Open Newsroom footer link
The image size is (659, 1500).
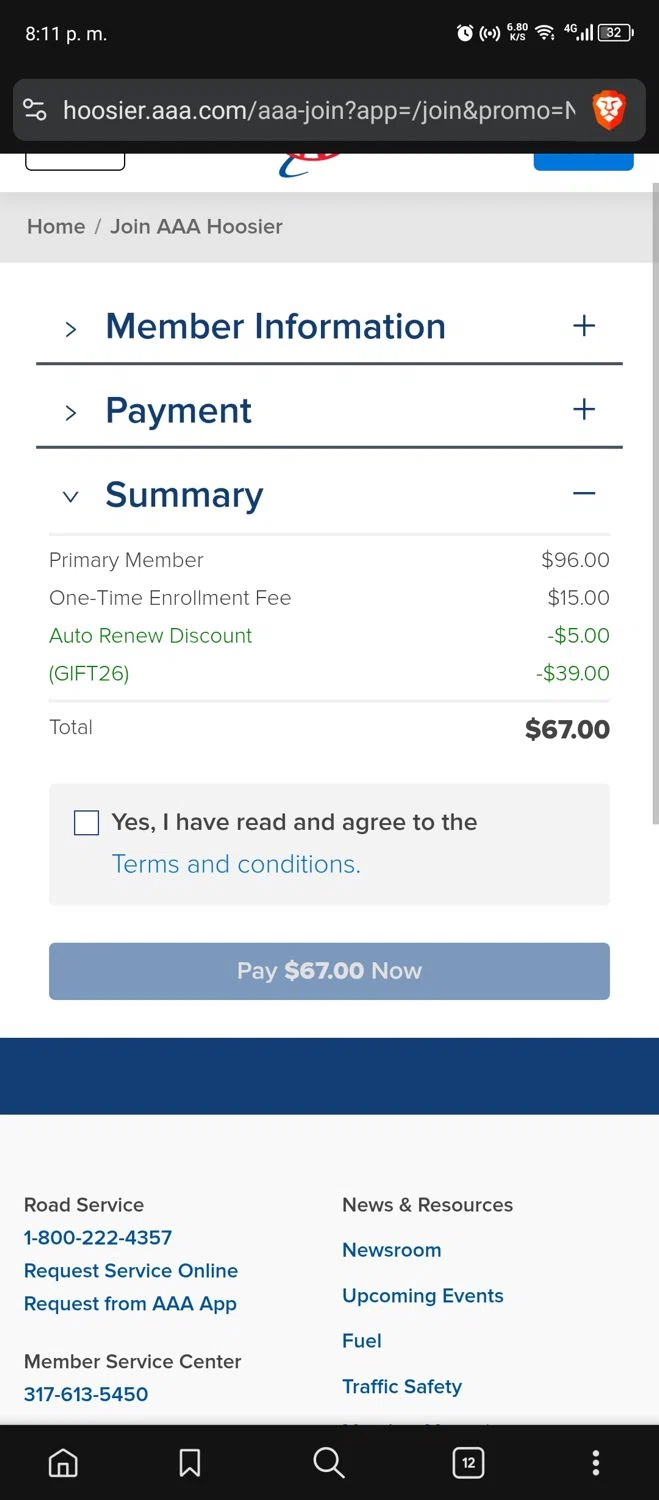391,1250
